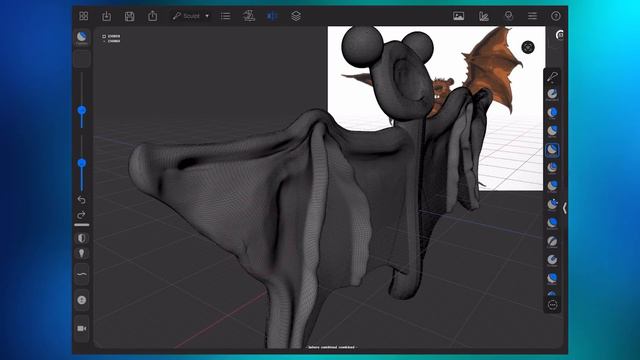Click the bat reference image
This screenshot has width=640, height=360.
click(x=436, y=108)
